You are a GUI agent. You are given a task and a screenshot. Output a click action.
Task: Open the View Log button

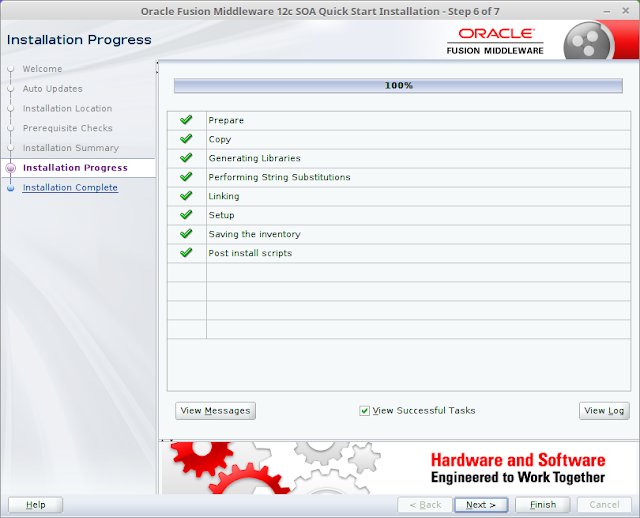(604, 411)
